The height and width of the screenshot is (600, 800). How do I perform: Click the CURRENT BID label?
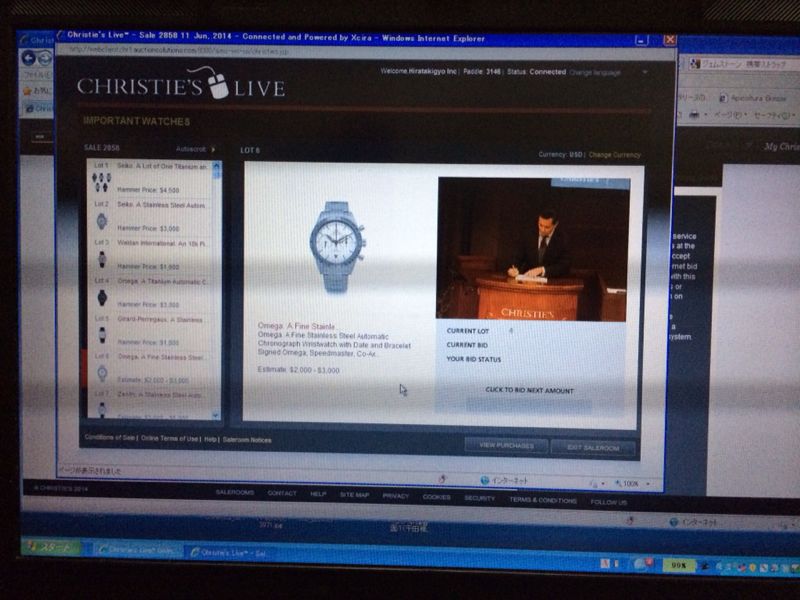467,345
